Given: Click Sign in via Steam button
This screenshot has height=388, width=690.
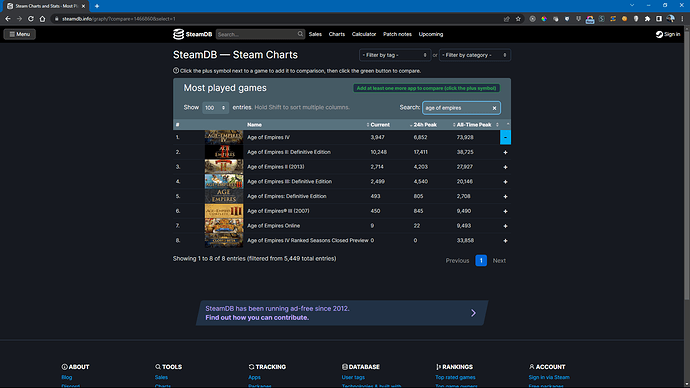Looking at the screenshot, I should click(x=549, y=377).
